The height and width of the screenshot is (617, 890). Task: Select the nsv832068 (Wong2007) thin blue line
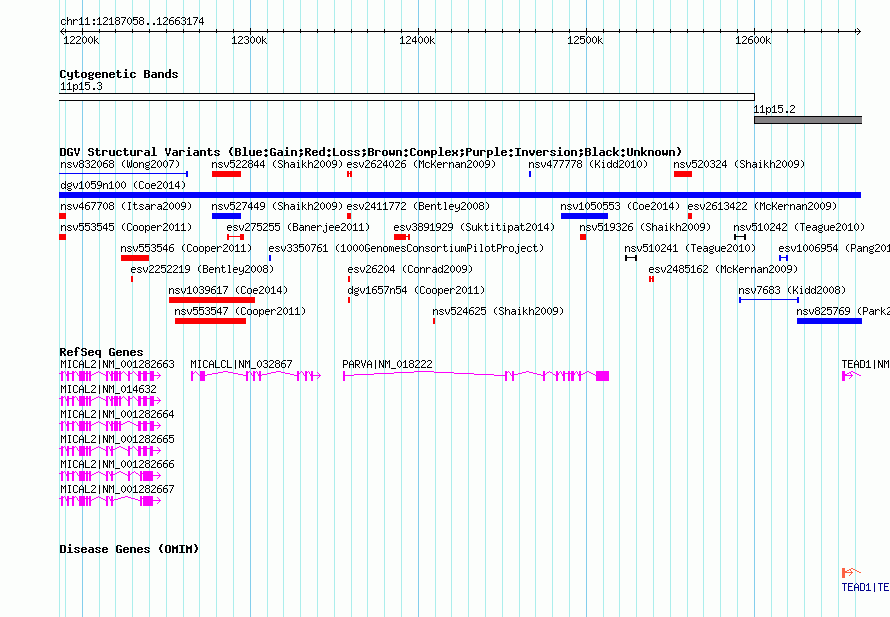(x=124, y=174)
